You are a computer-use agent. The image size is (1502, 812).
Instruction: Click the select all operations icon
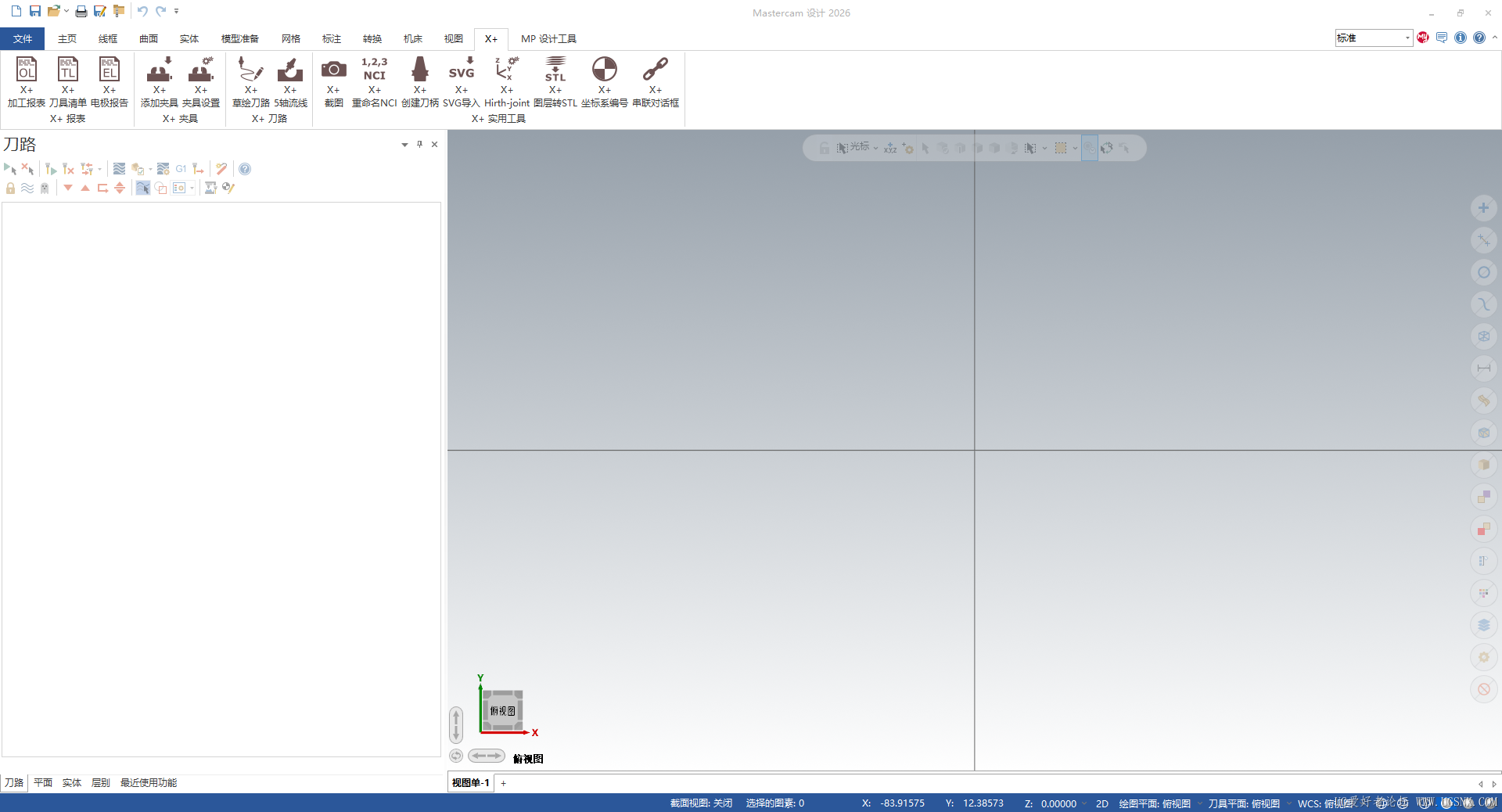tap(10, 169)
